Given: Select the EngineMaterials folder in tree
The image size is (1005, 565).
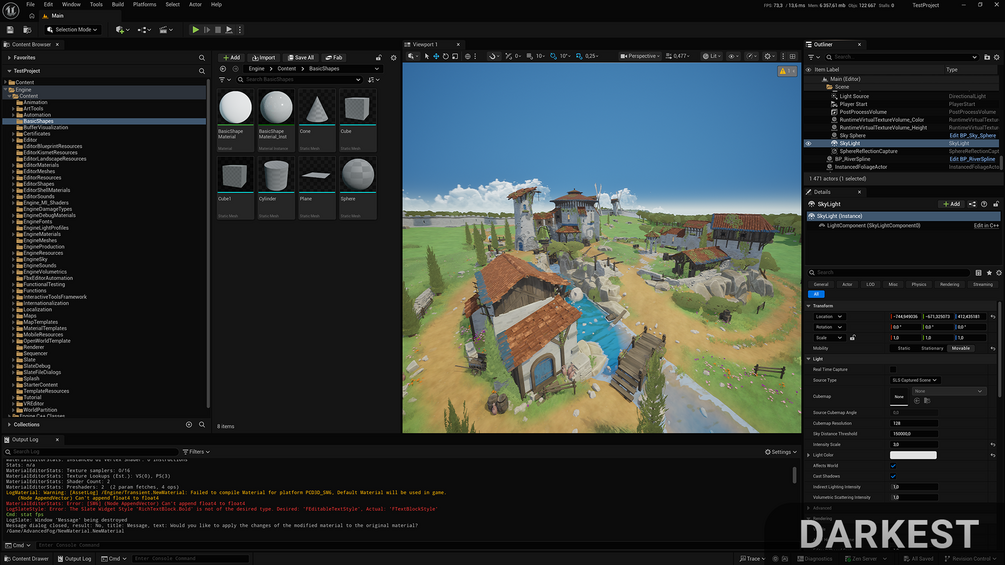Looking at the screenshot, I should point(42,234).
